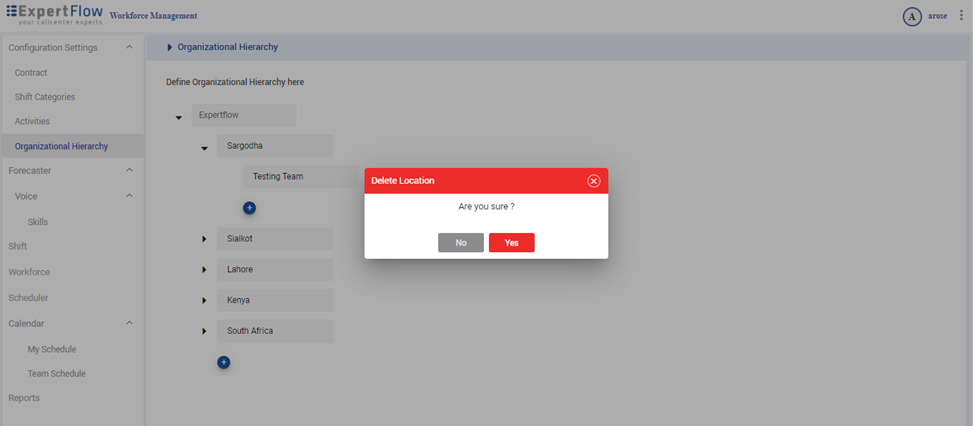The height and width of the screenshot is (426, 975).
Task: Expand the Sialkot location node
Action: tap(204, 239)
